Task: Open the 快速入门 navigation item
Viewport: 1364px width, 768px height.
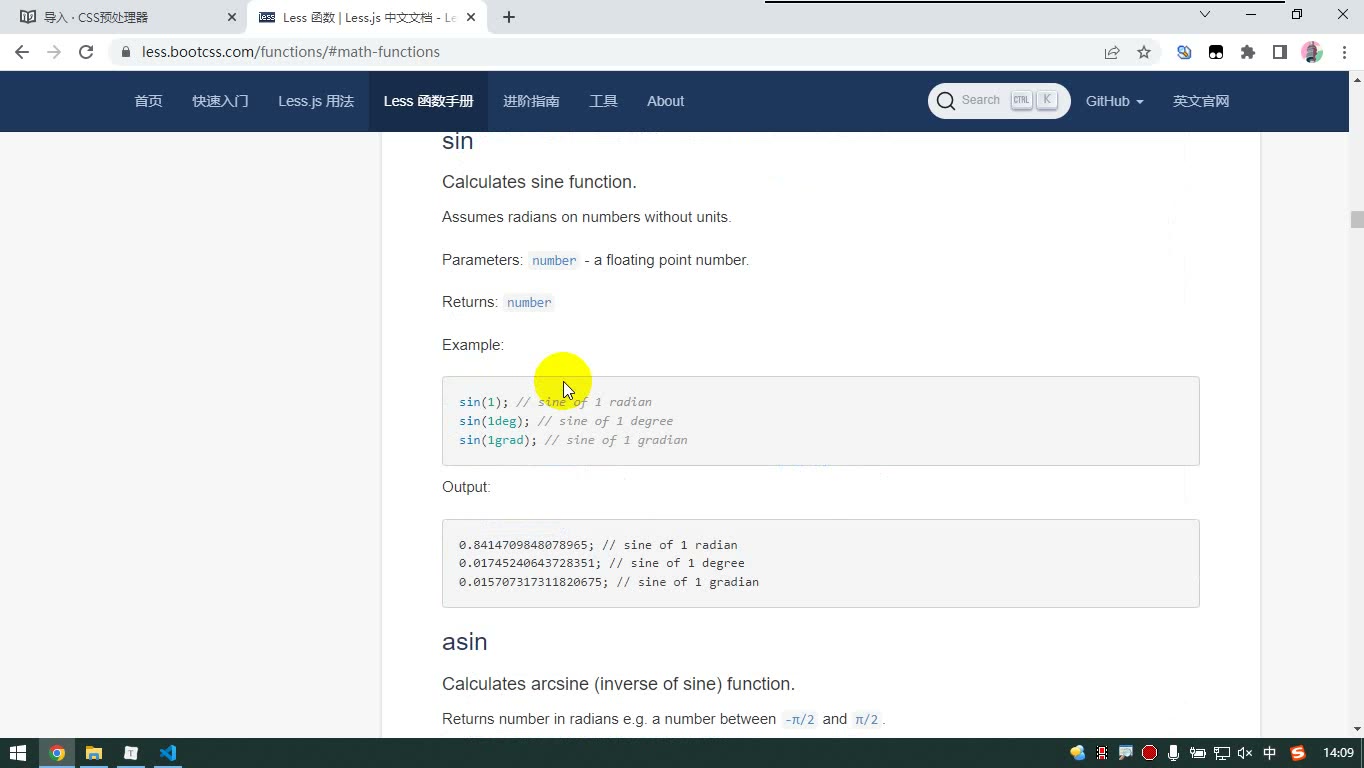Action: pyautogui.click(x=221, y=101)
